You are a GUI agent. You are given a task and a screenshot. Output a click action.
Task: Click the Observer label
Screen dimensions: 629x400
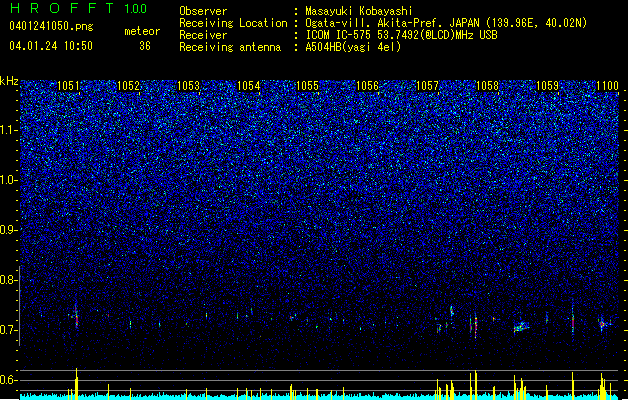(203, 11)
